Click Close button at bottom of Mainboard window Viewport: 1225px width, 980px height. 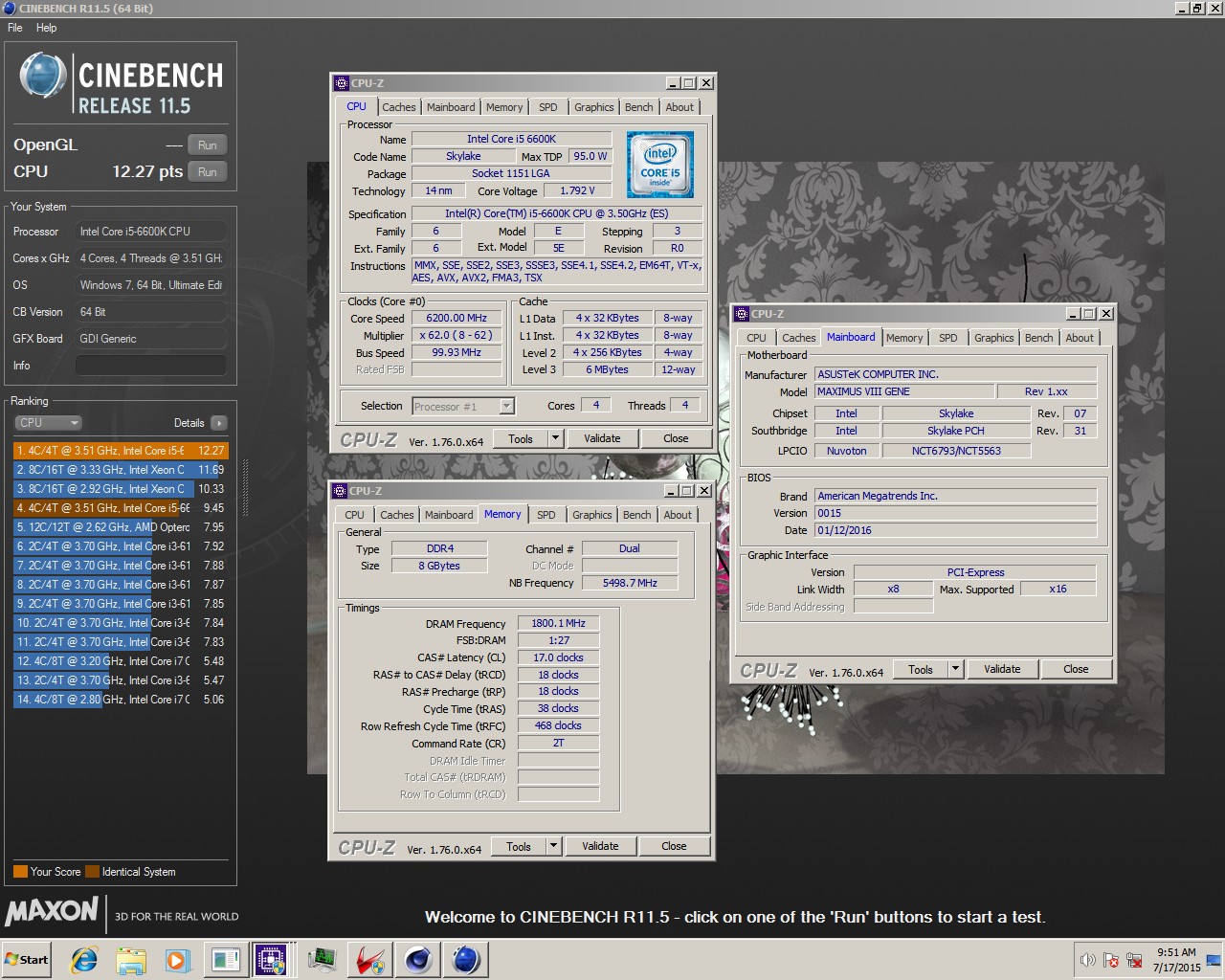click(x=1076, y=669)
